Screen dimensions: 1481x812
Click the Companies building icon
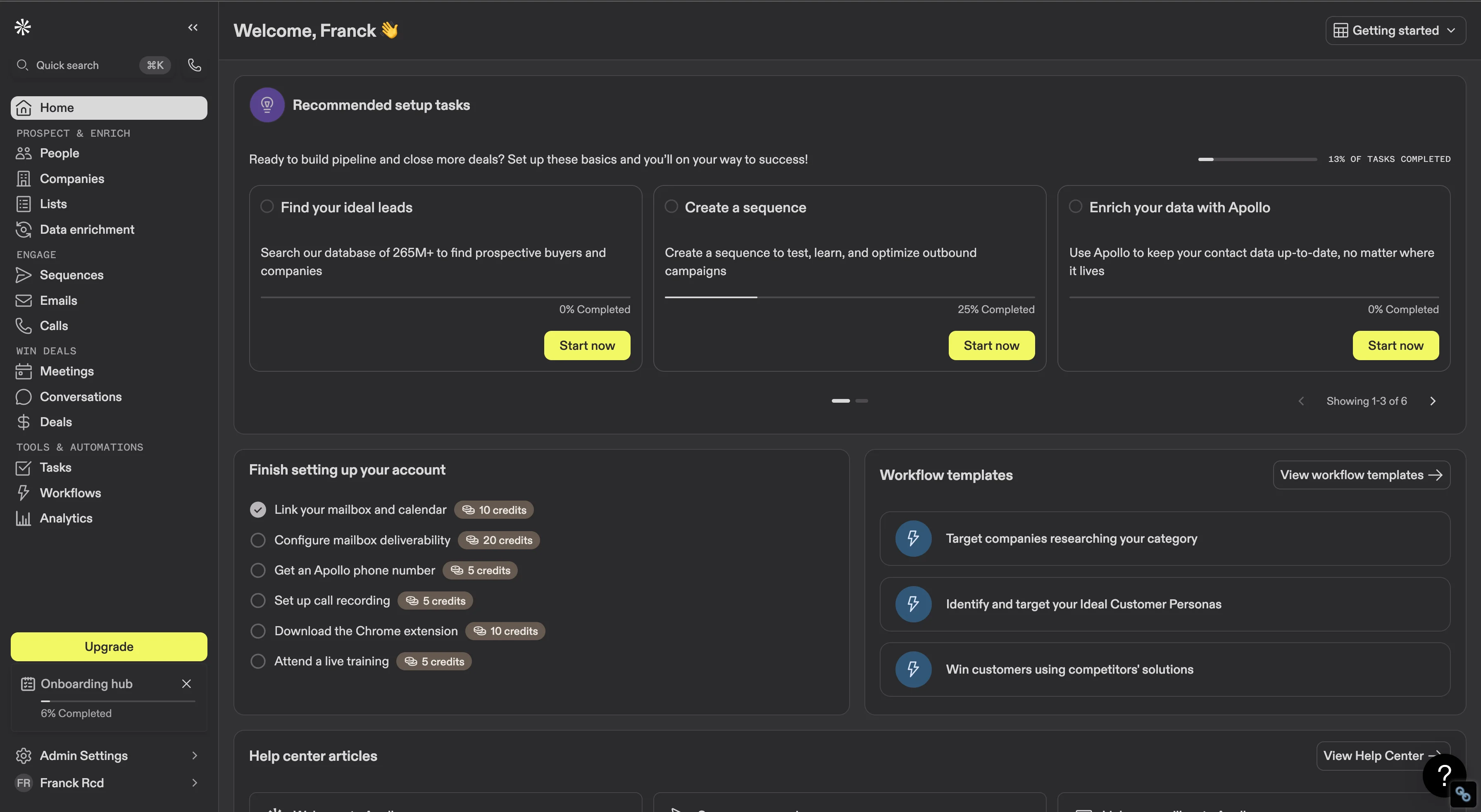pos(24,179)
